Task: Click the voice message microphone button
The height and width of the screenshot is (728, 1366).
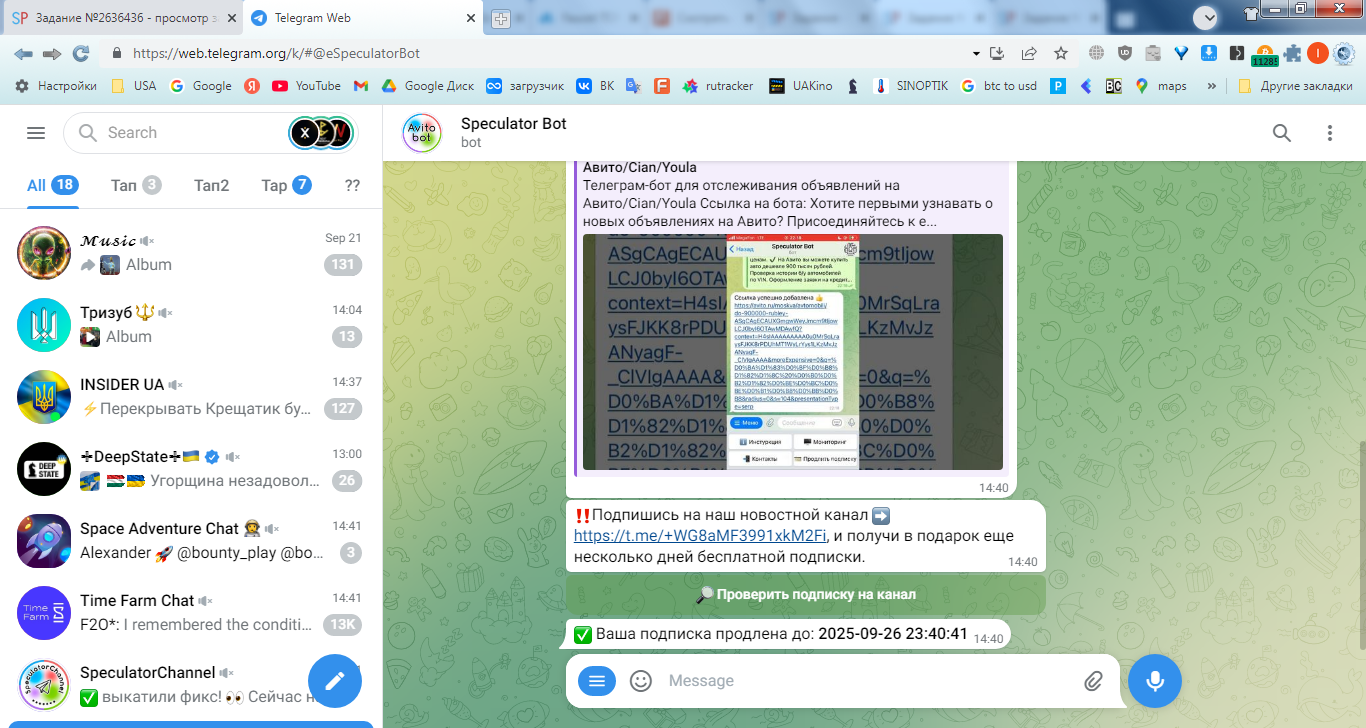Action: tap(1155, 681)
